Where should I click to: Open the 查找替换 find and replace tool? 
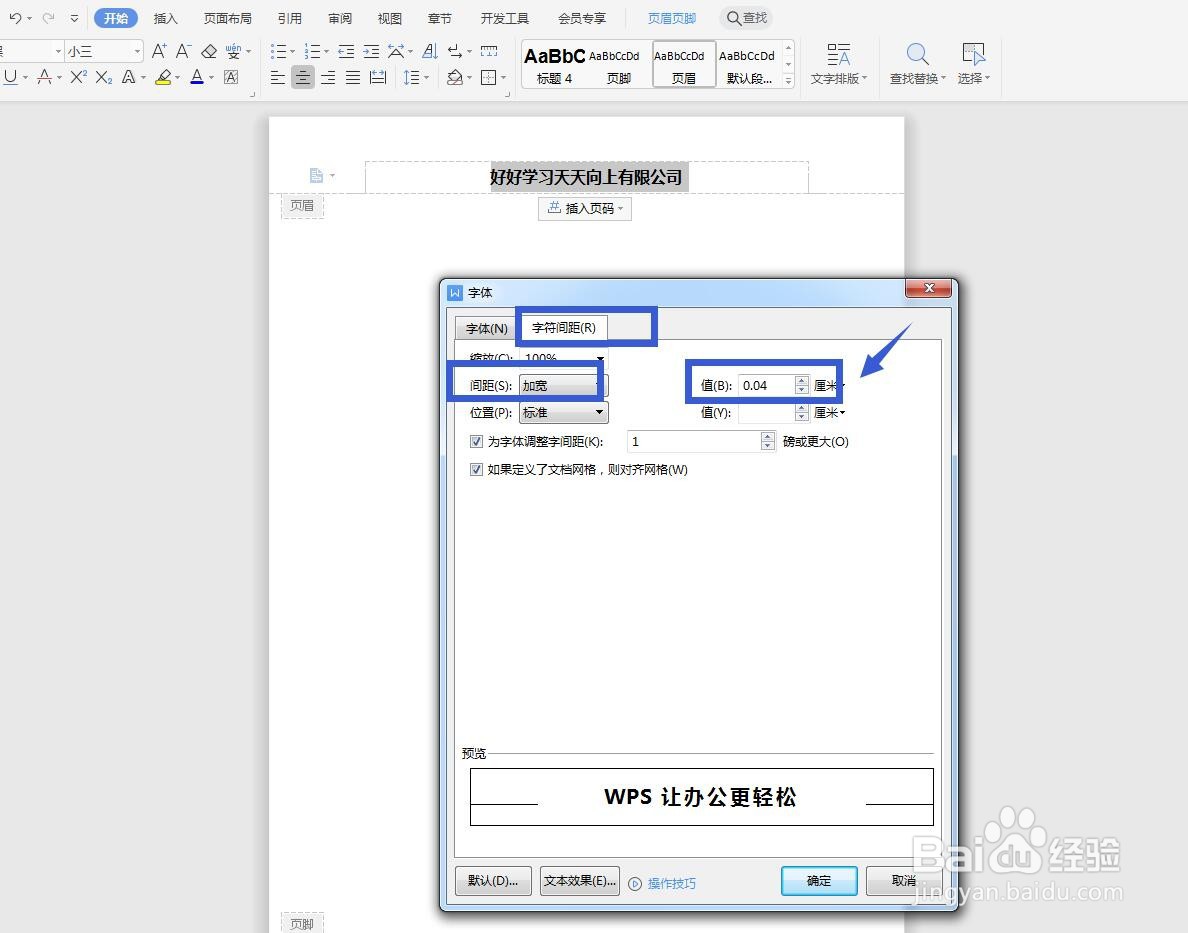(x=915, y=63)
